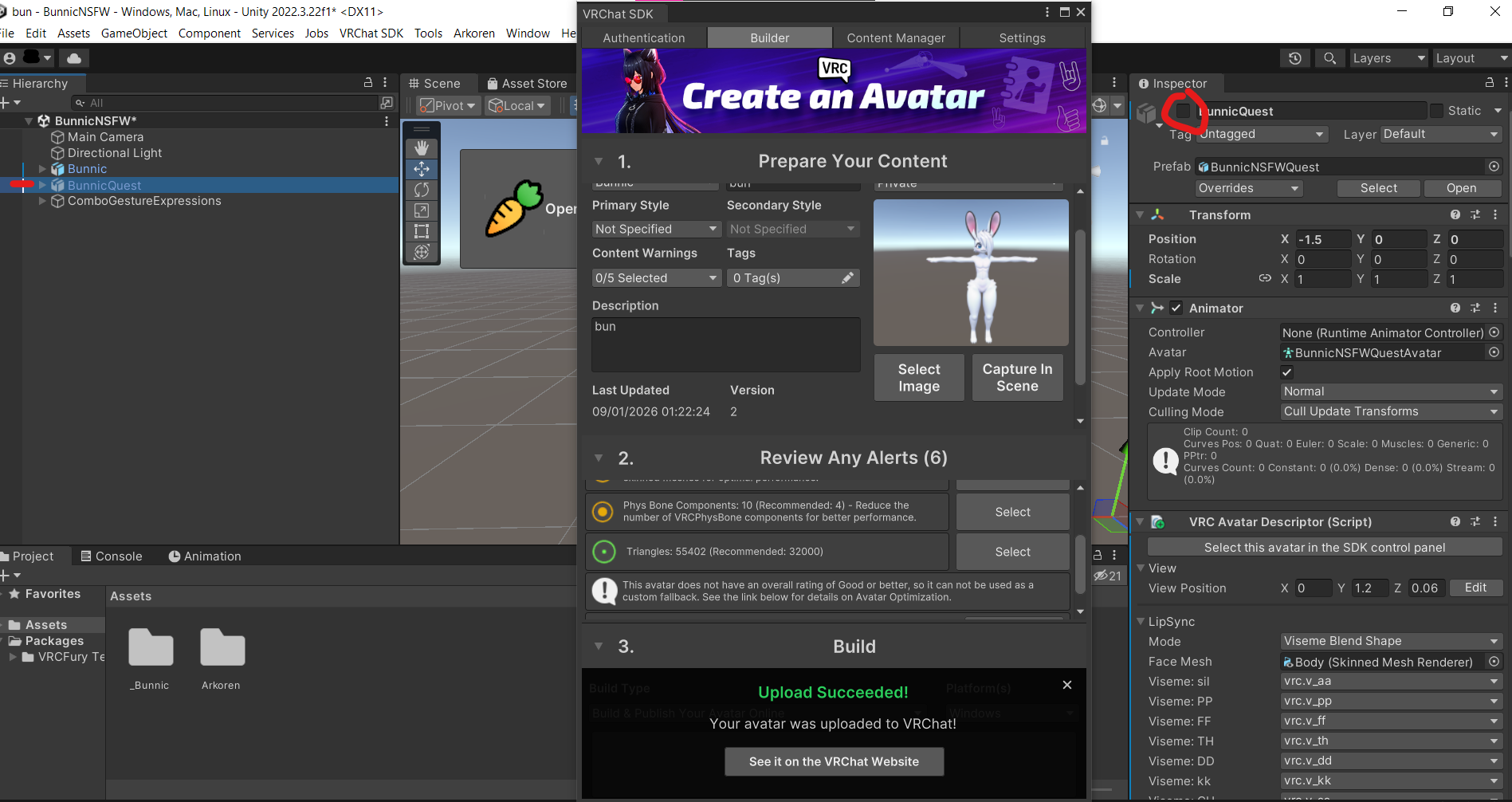Viewport: 1512px width, 802px height.
Task: Dismiss the Upload Succeeded notification
Action: [x=1067, y=685]
